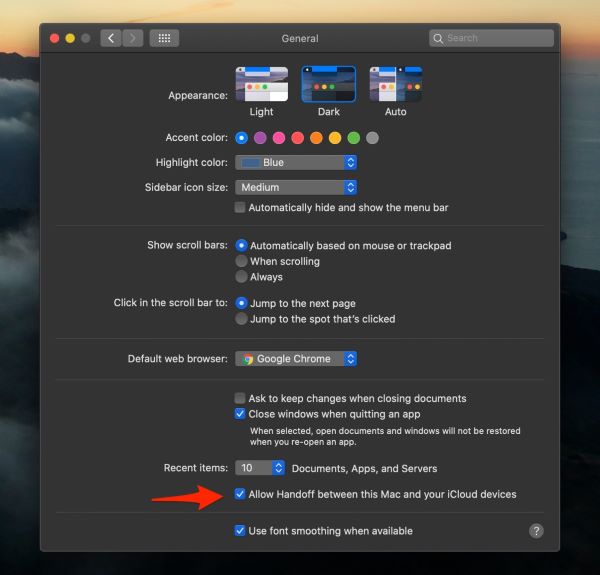
Task: Minimize window with the yellow button
Action: [x=70, y=38]
